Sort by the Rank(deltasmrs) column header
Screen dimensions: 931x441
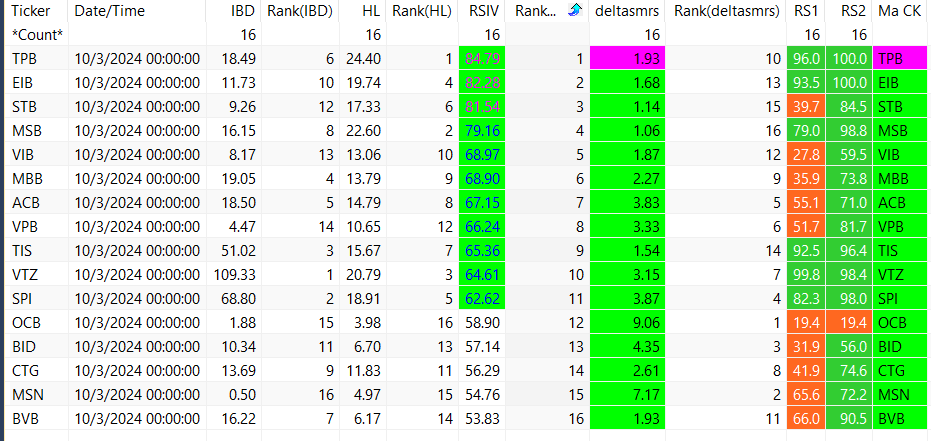726,11
